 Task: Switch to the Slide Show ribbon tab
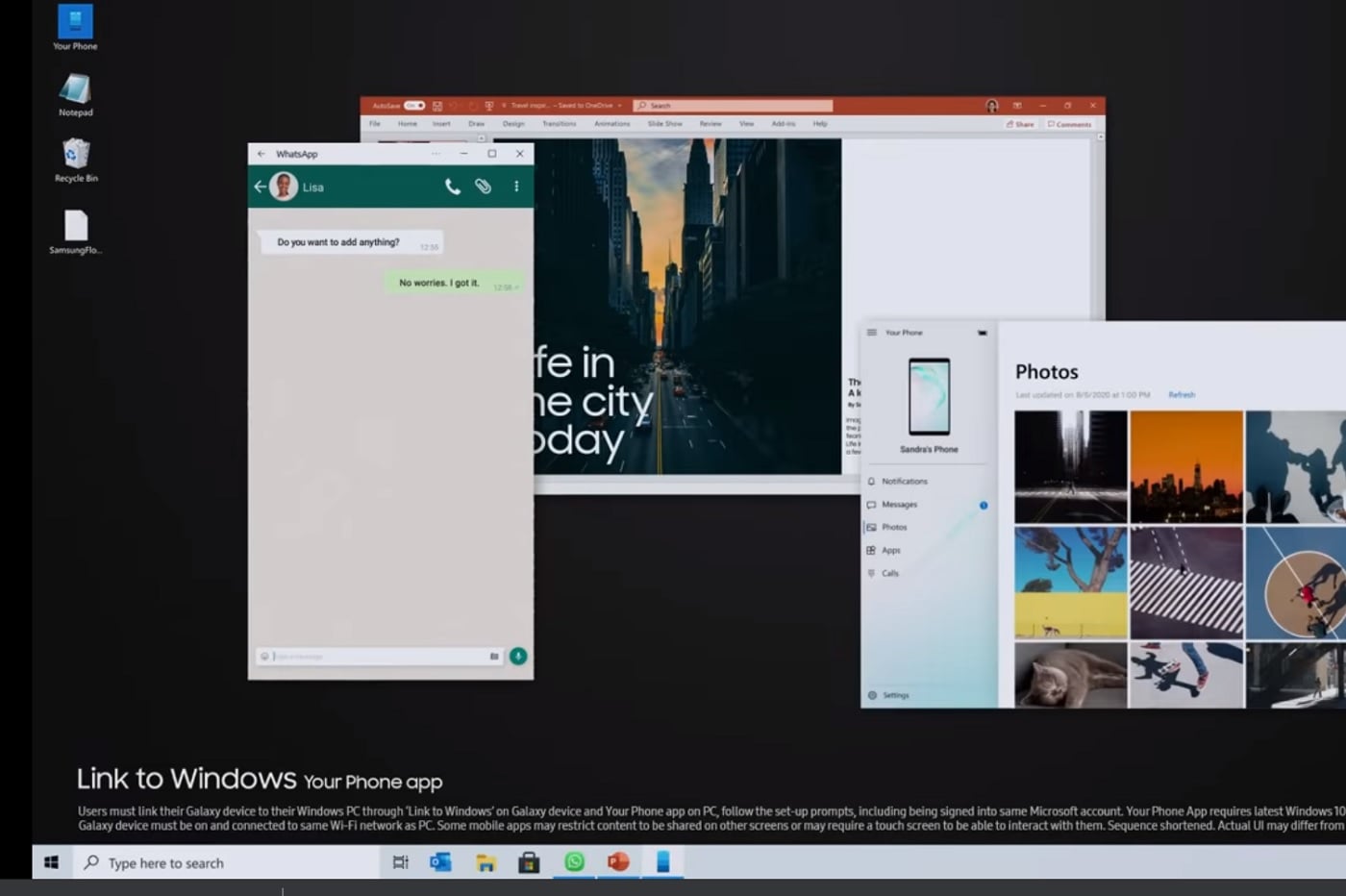tap(664, 123)
